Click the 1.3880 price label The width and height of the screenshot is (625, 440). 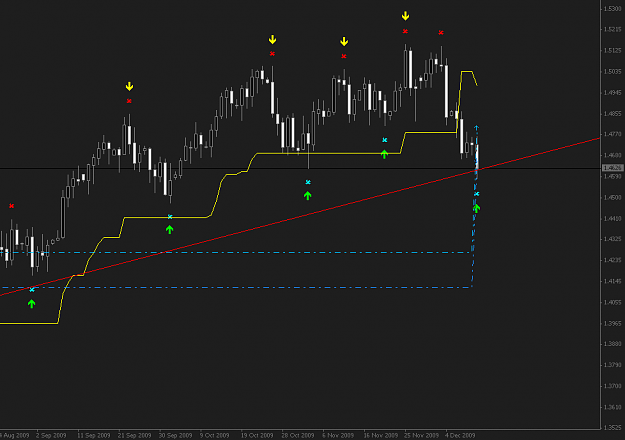[x=612, y=344]
